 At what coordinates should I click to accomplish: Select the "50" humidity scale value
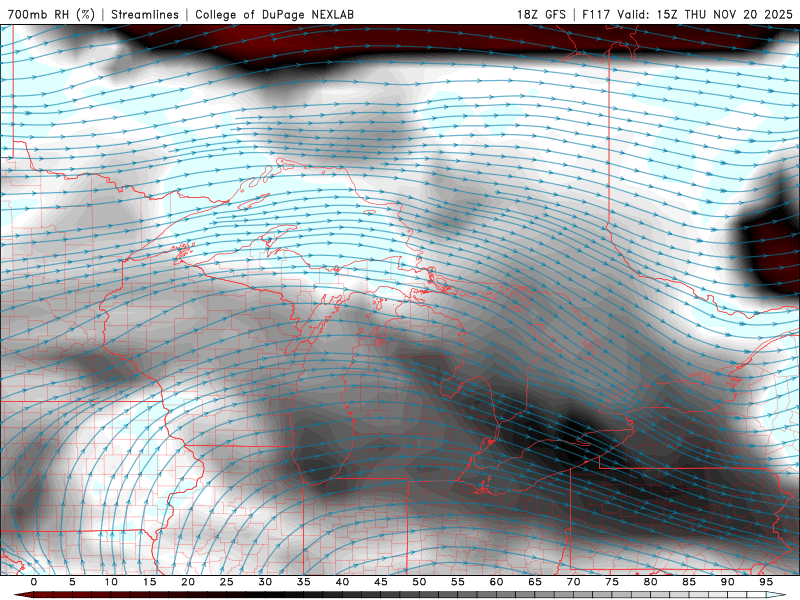click(x=419, y=582)
